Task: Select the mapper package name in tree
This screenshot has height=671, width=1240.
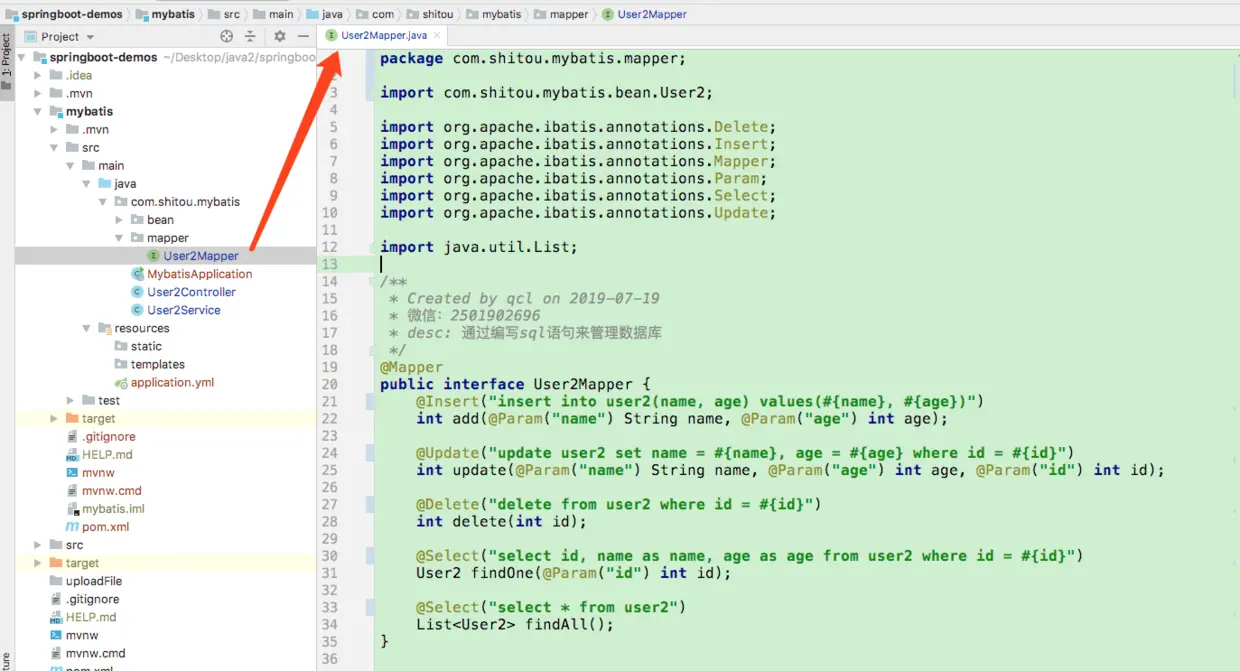Action: (168, 238)
